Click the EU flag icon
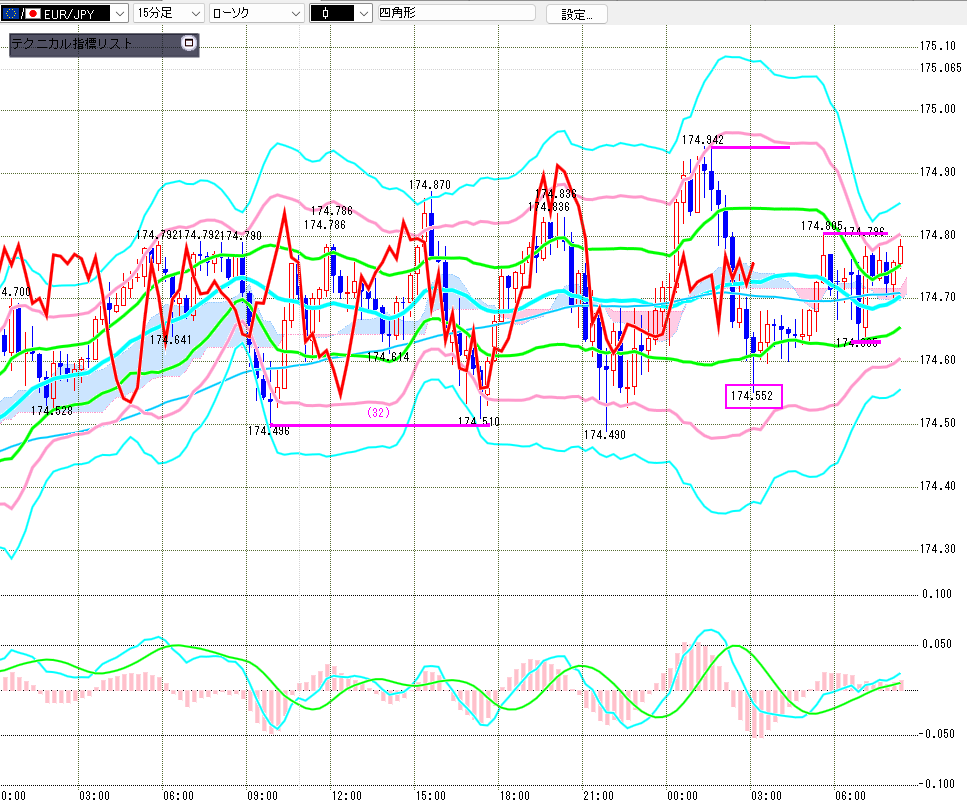The width and height of the screenshot is (967, 806). tap(12, 14)
